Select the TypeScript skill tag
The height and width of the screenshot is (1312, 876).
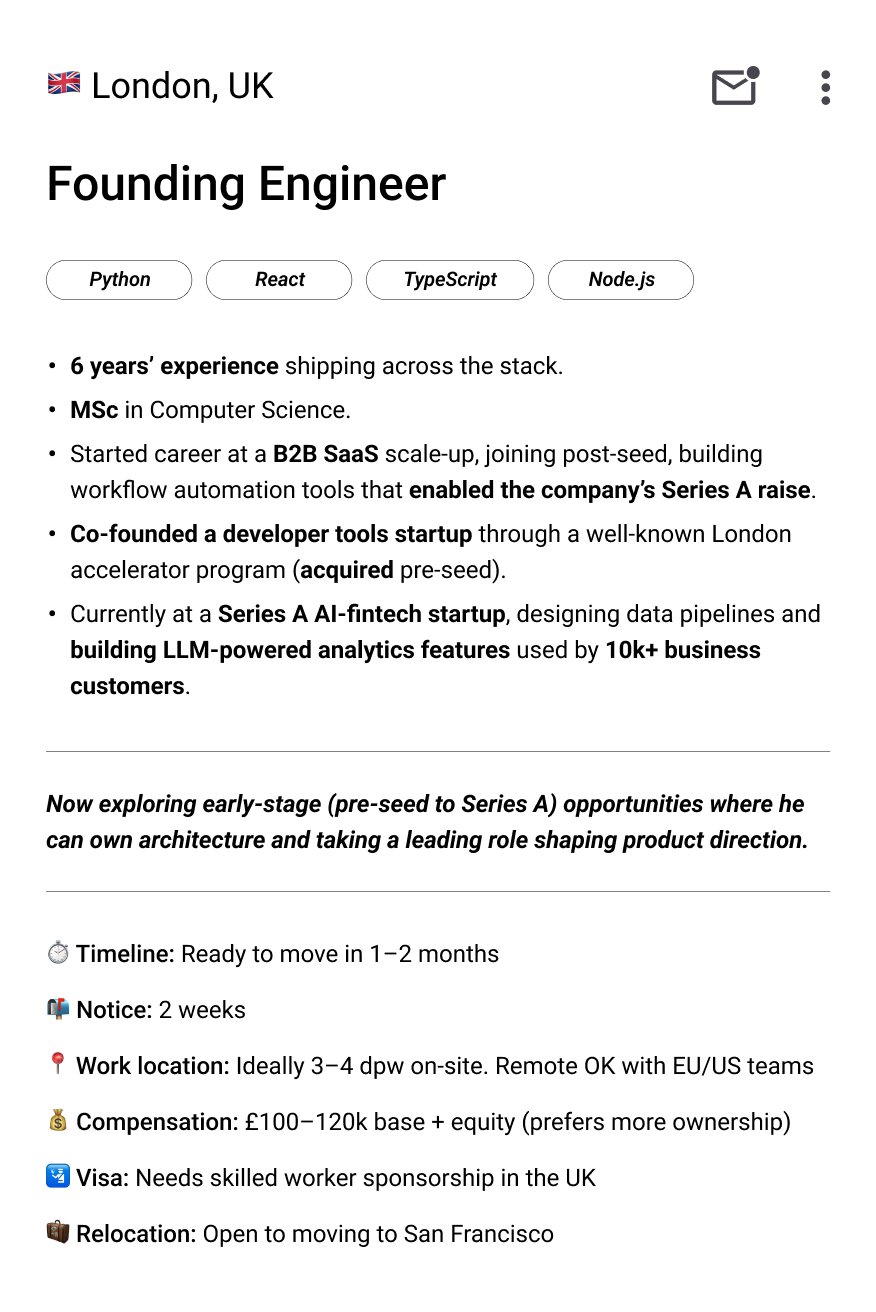pyautogui.click(x=450, y=280)
